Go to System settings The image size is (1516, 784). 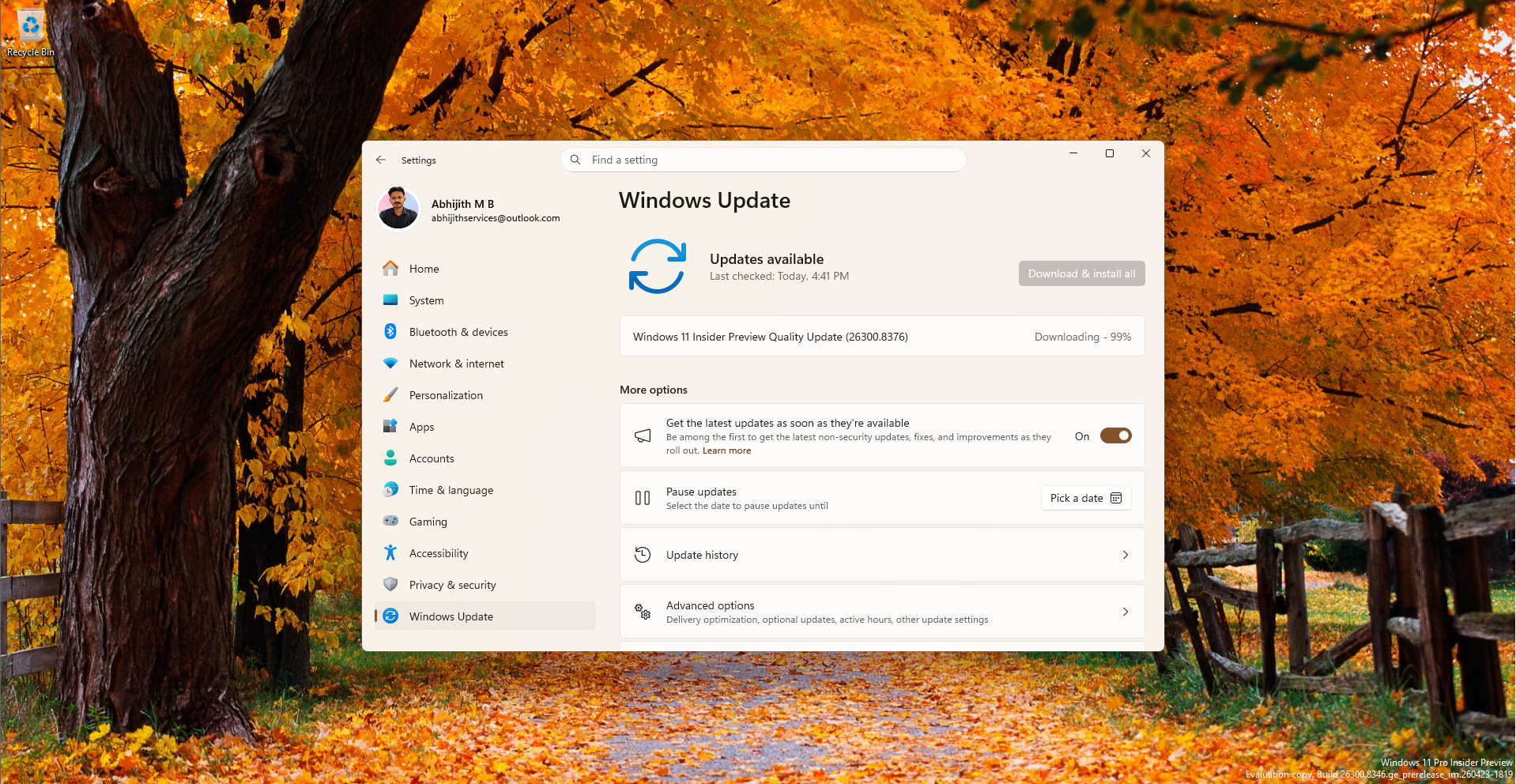[485, 300]
